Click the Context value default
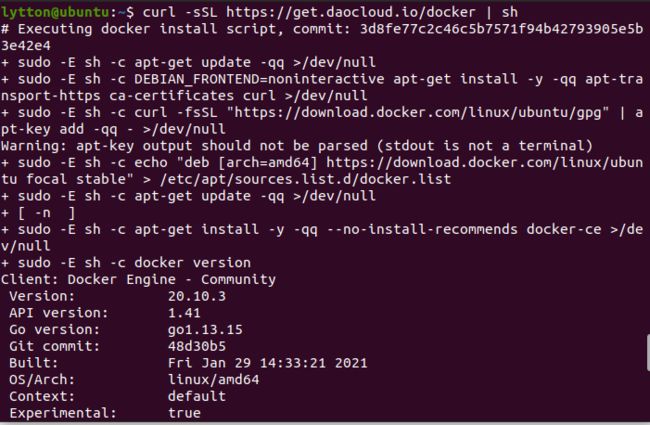 197,396
